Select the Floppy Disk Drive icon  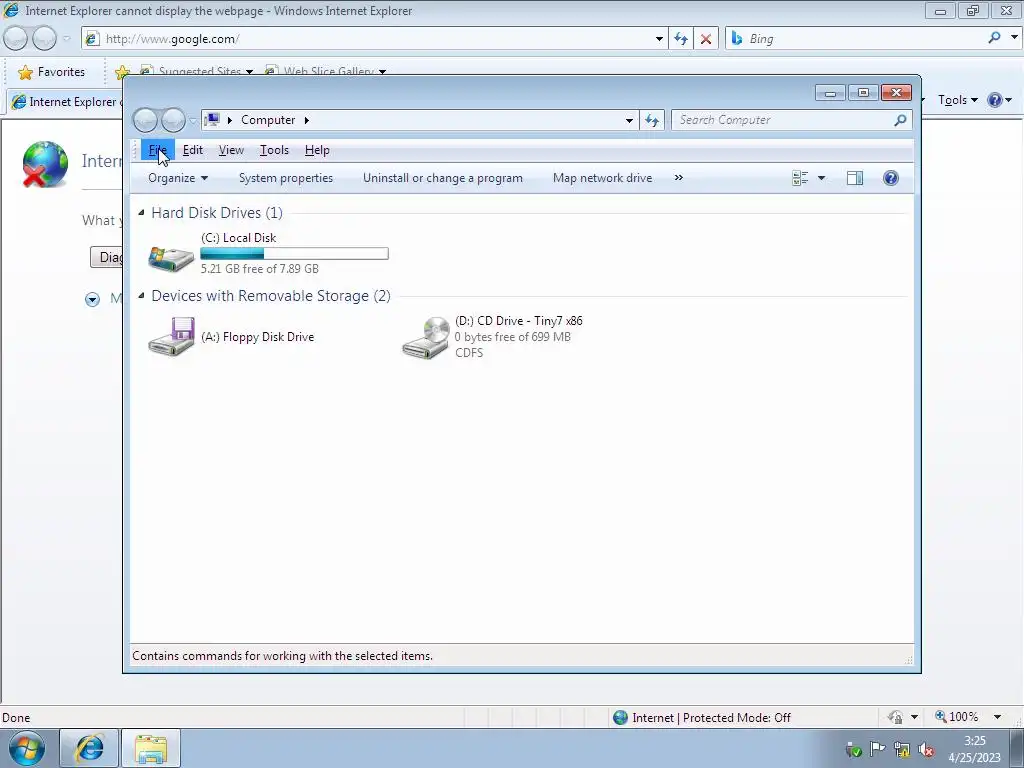point(171,336)
